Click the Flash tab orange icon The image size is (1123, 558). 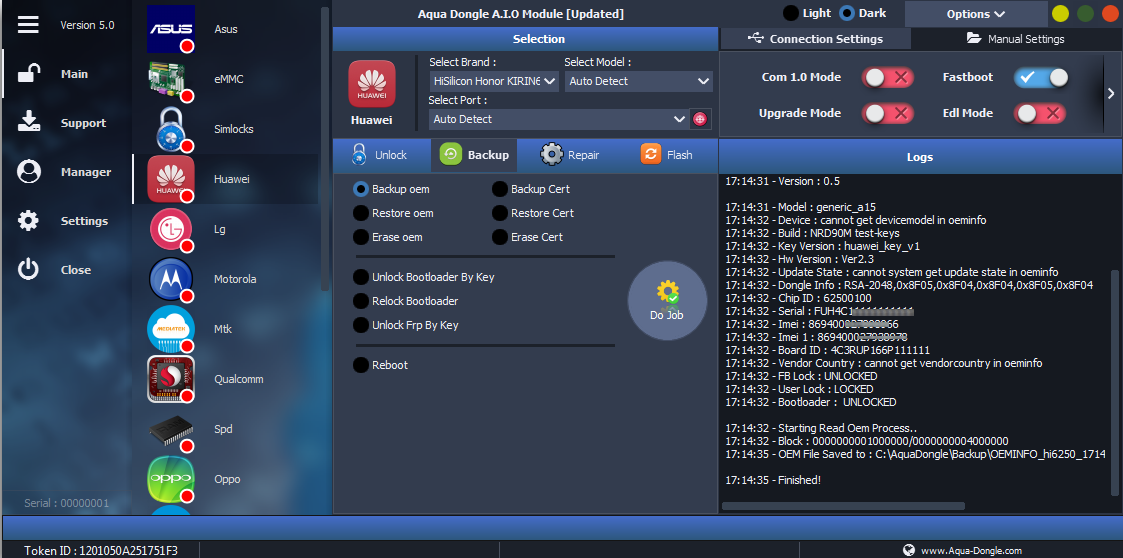point(650,154)
